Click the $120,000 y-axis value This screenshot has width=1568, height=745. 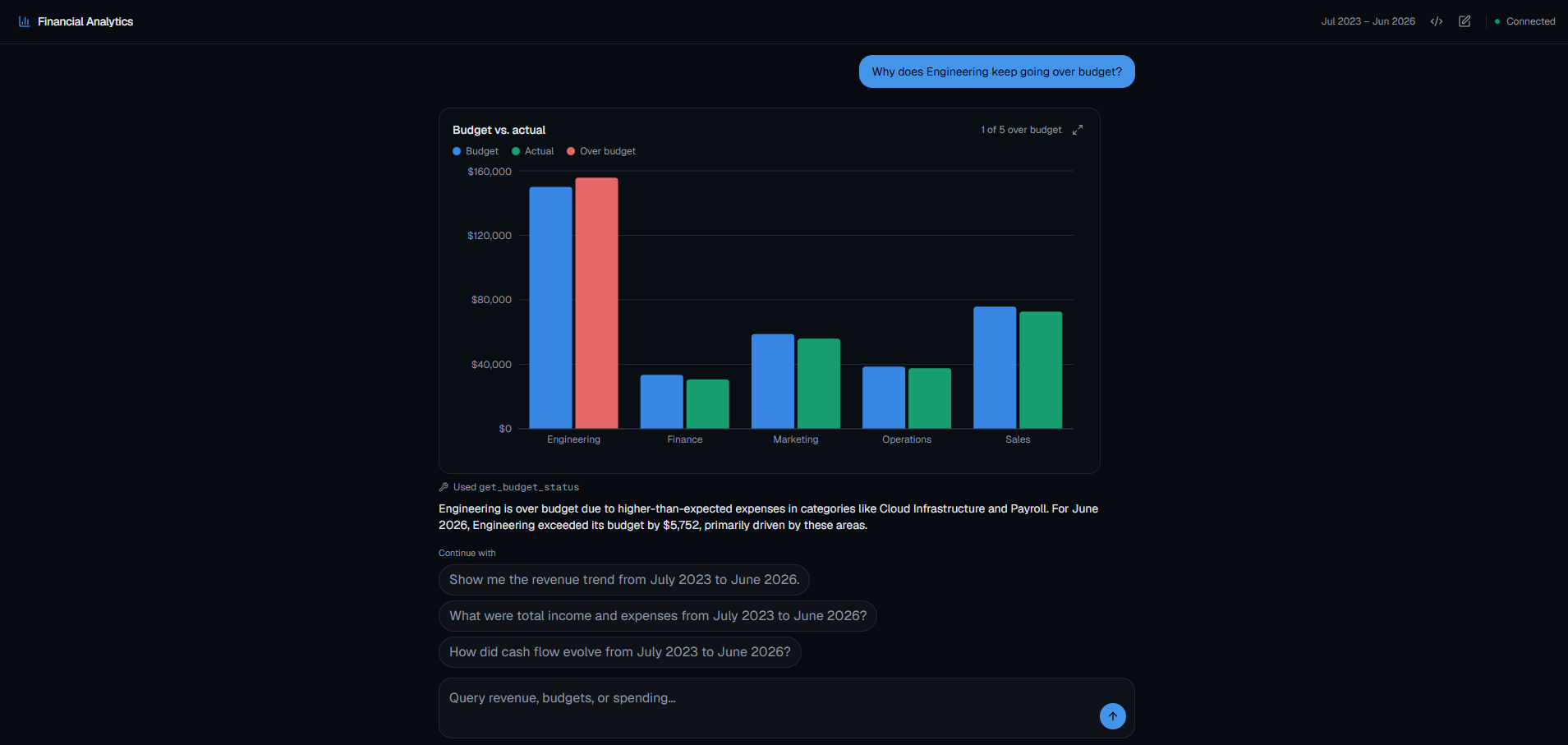point(490,236)
